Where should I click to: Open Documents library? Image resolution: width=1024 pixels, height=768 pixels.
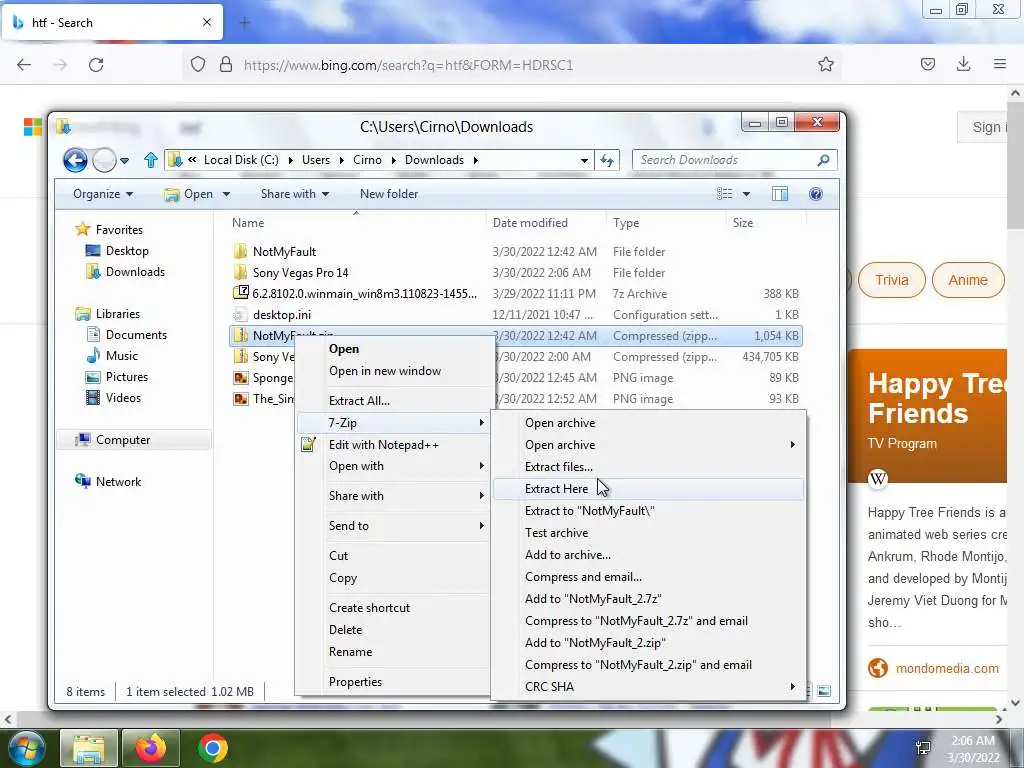(136, 335)
